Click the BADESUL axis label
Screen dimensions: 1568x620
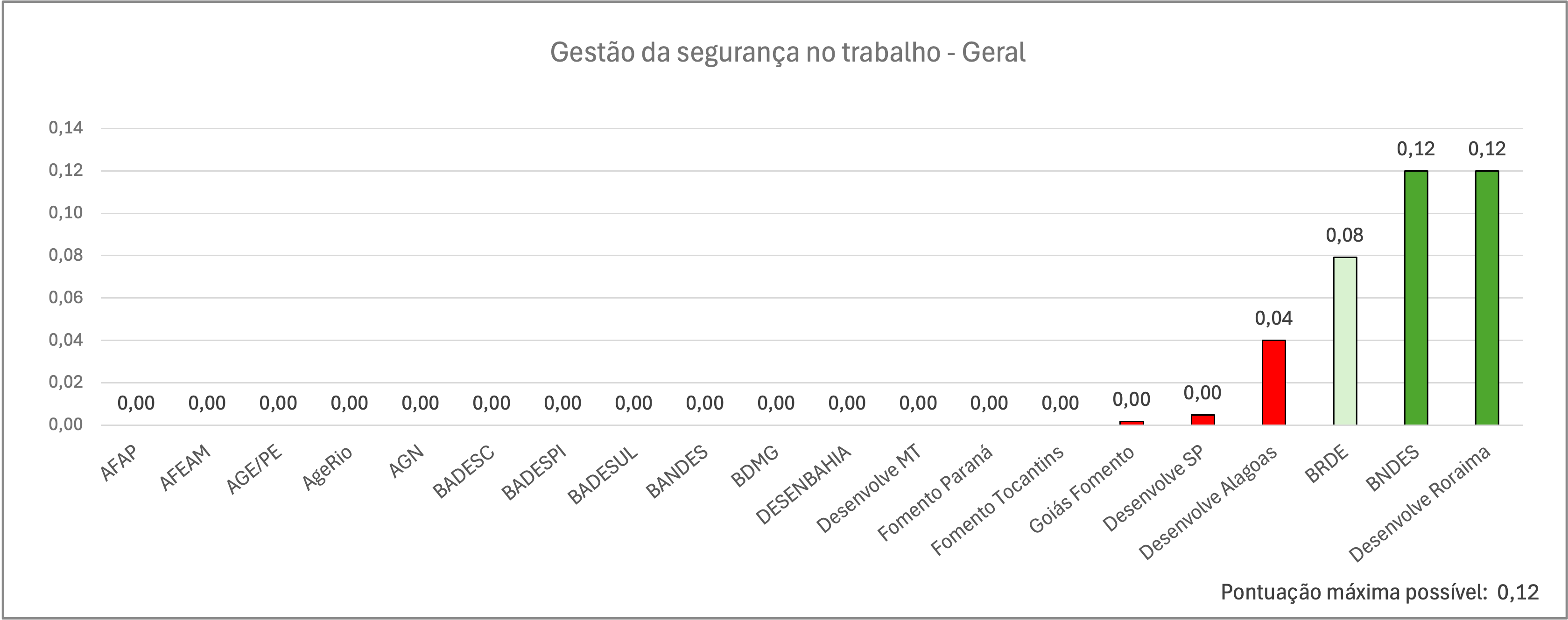coord(603,476)
